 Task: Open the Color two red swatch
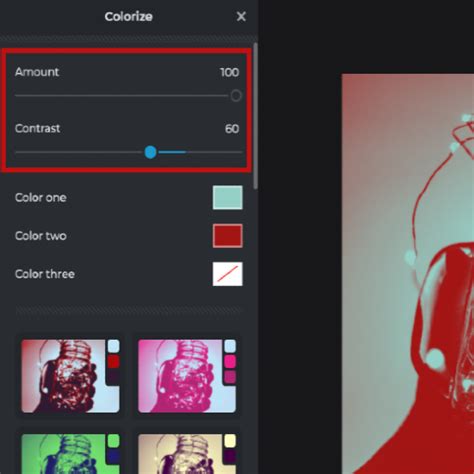tap(228, 236)
